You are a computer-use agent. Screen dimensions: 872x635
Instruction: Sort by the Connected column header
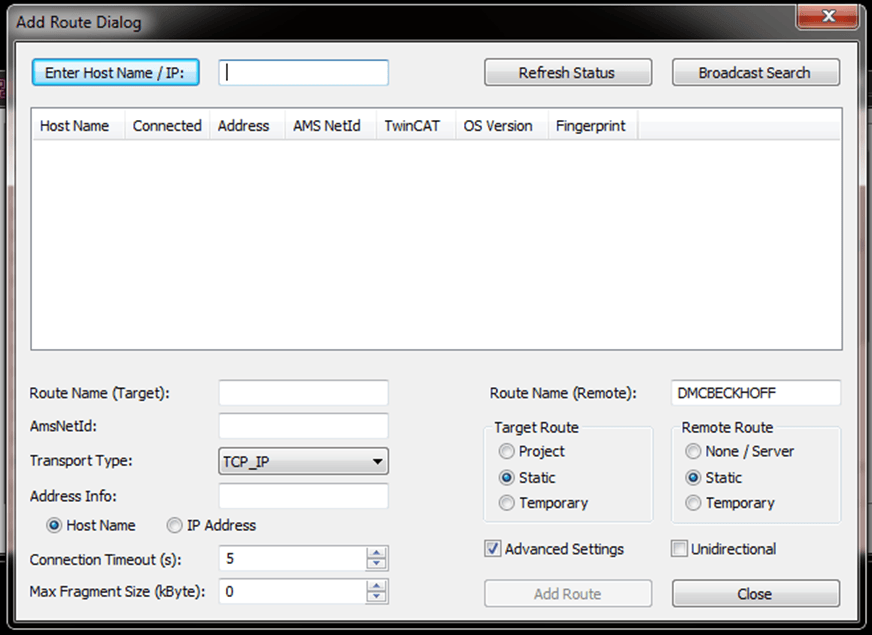[x=167, y=126]
